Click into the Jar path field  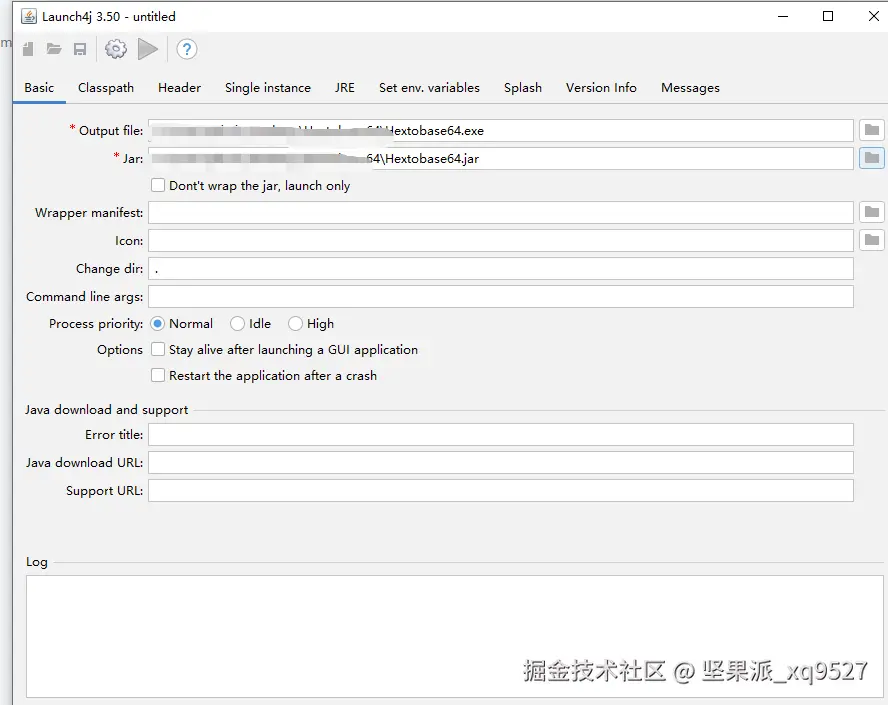(501, 158)
